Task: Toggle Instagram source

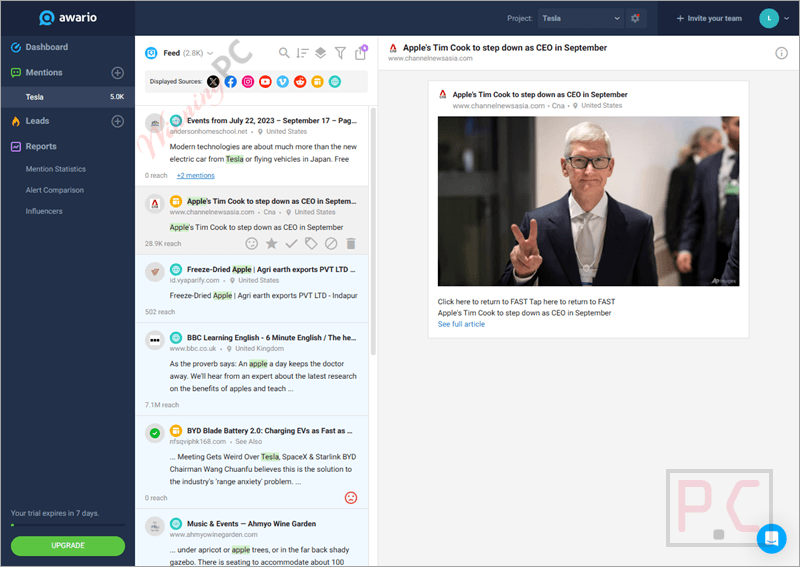Action: [x=248, y=82]
